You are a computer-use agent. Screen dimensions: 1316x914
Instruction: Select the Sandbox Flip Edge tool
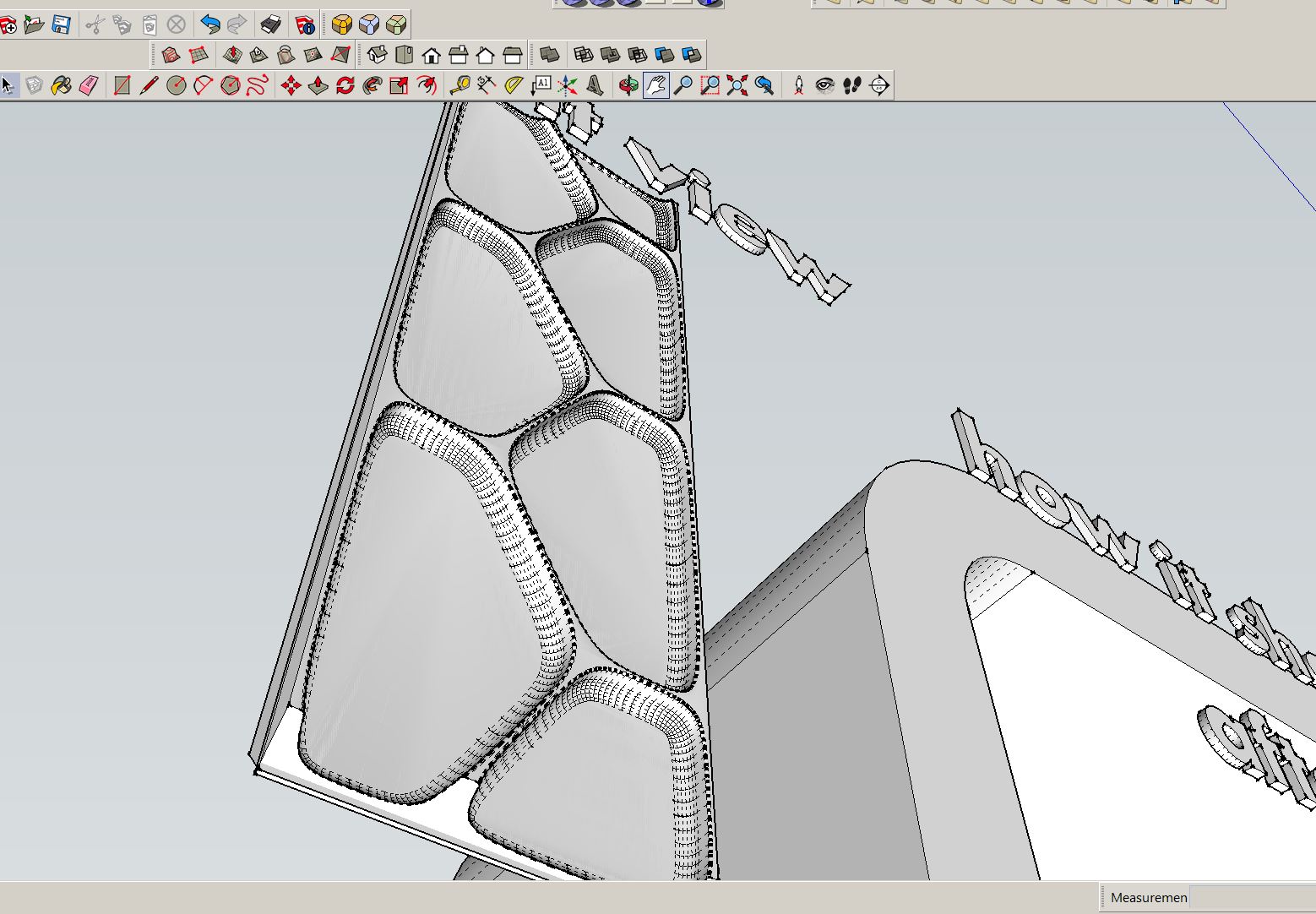pos(340,55)
